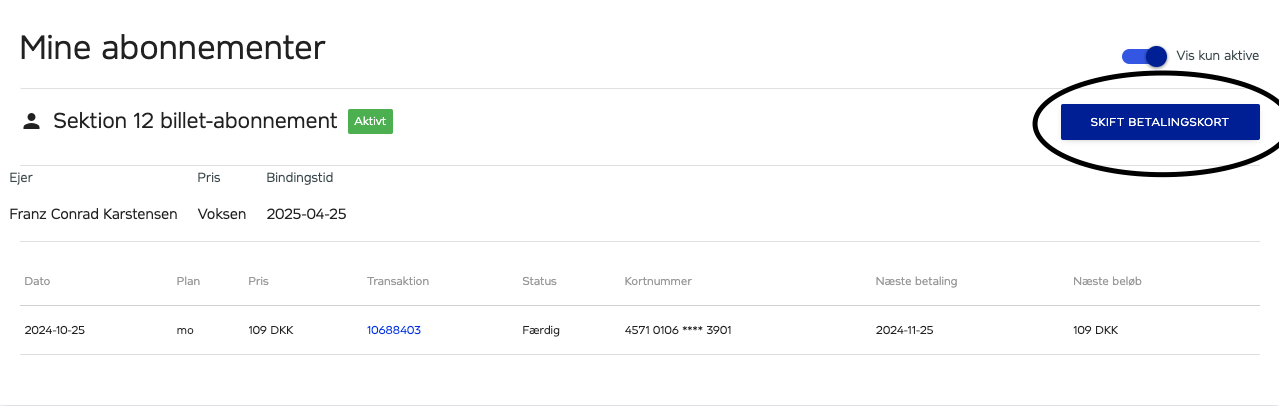
Task: Click the Bindingstid date 2025-04-25
Action: [x=306, y=214]
